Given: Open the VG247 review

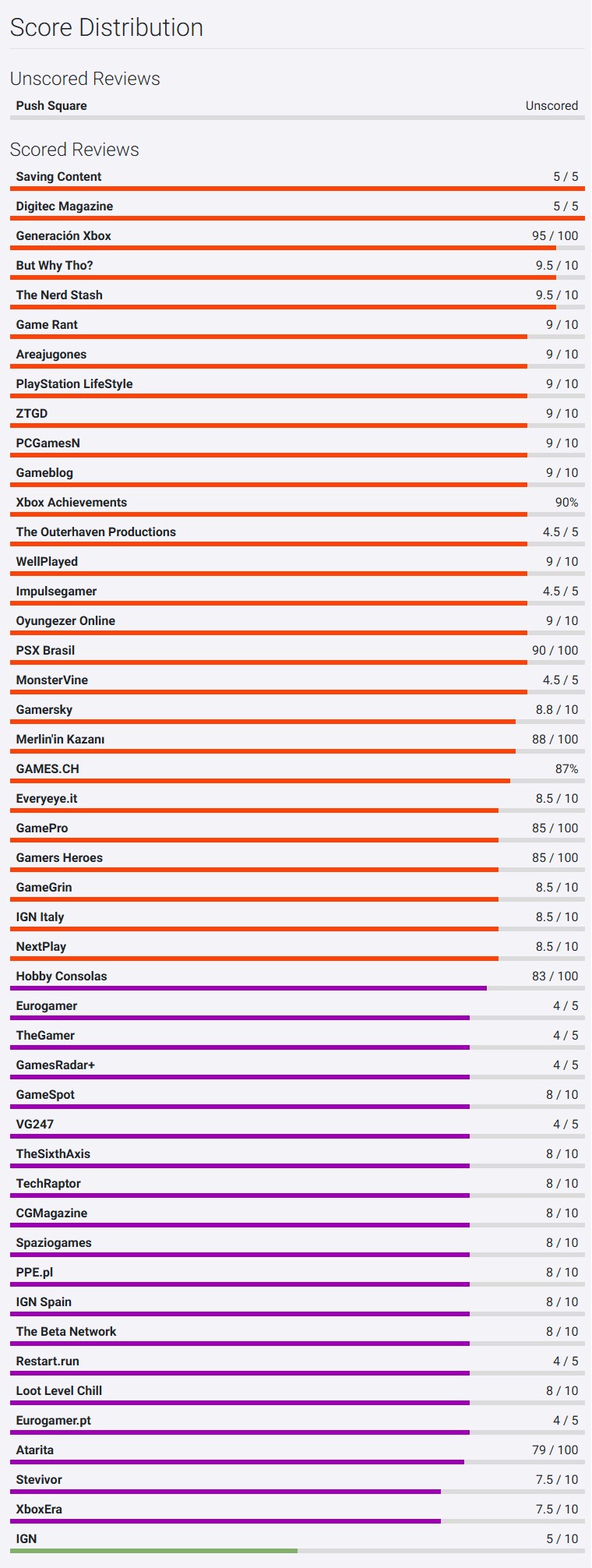Looking at the screenshot, I should 35,1125.
